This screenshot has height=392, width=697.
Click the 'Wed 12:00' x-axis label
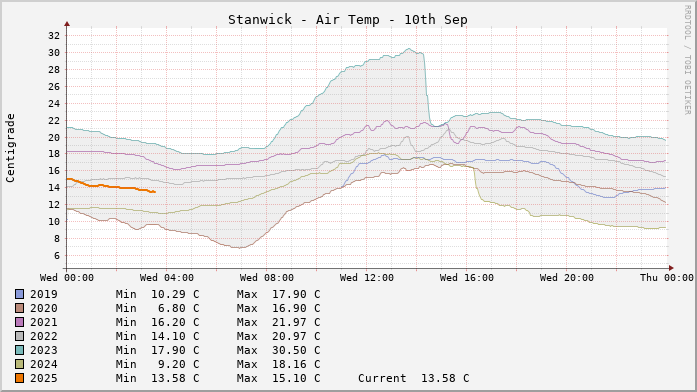pyautogui.click(x=367, y=278)
